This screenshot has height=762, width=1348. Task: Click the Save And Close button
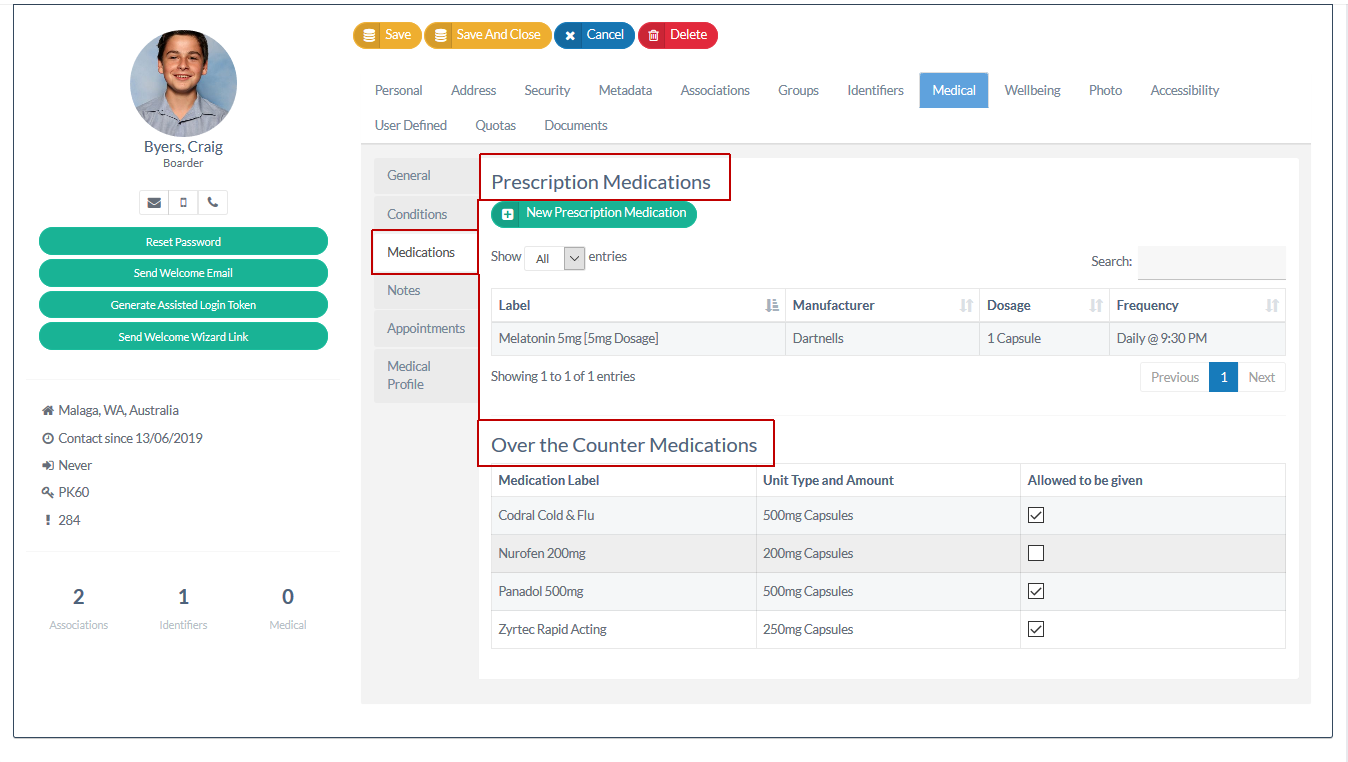[487, 35]
